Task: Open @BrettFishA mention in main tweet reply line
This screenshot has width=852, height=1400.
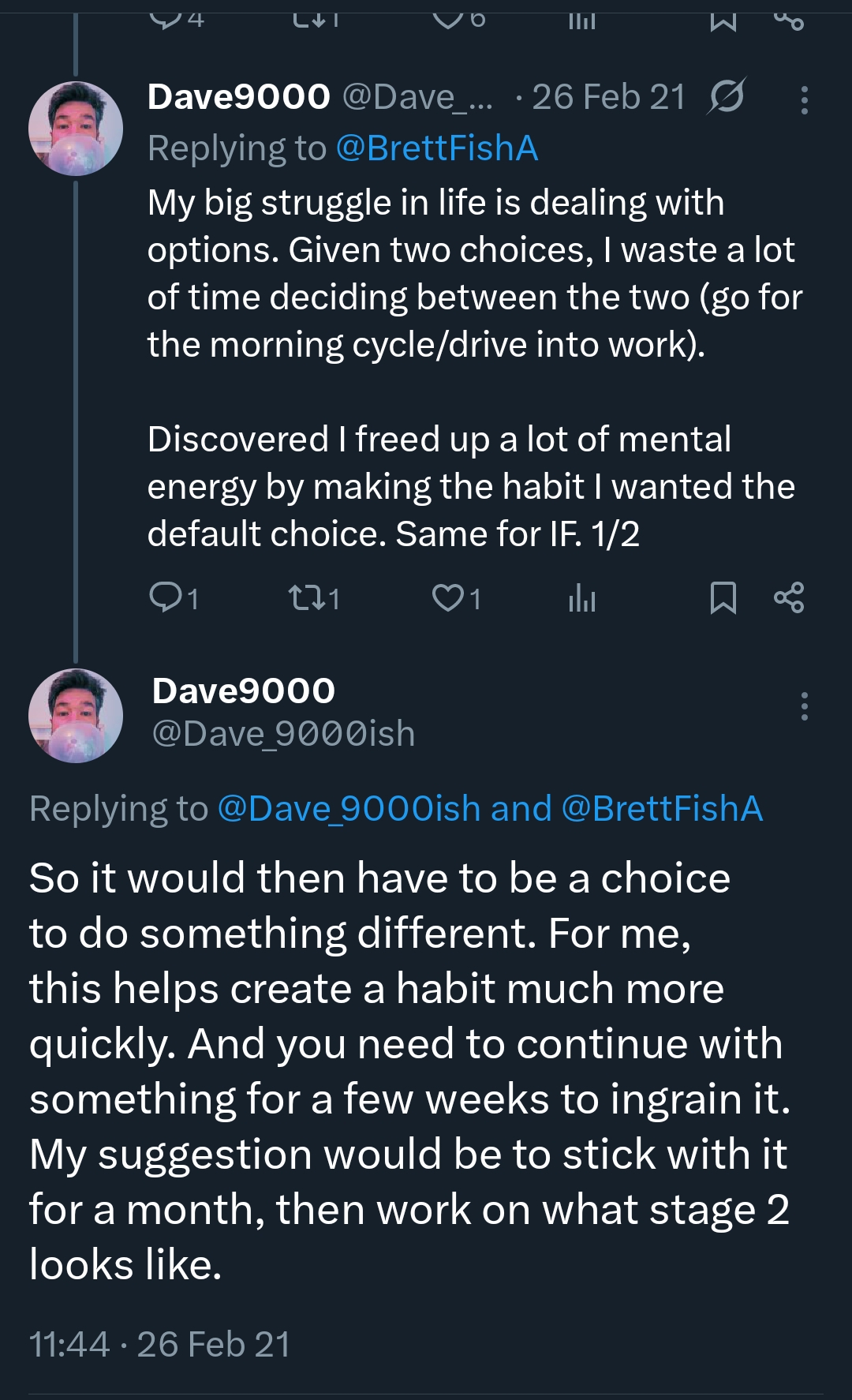Action: pos(662,809)
